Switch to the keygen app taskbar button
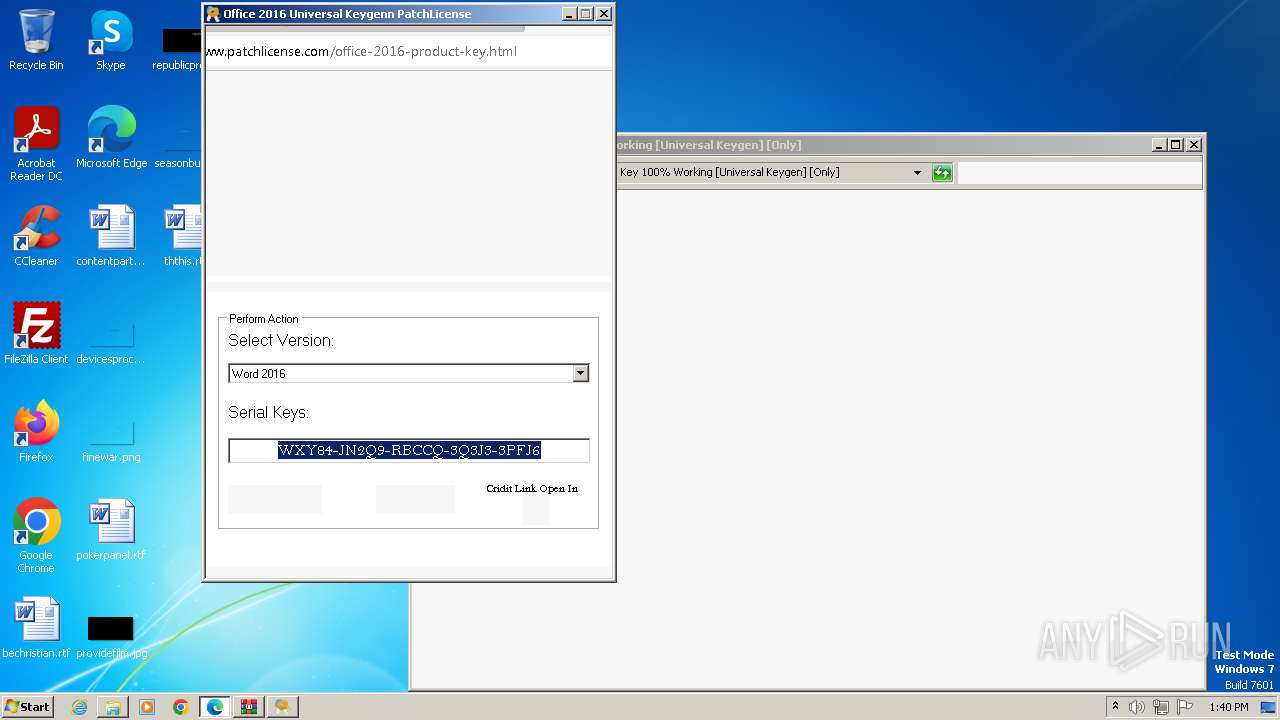 (283, 707)
